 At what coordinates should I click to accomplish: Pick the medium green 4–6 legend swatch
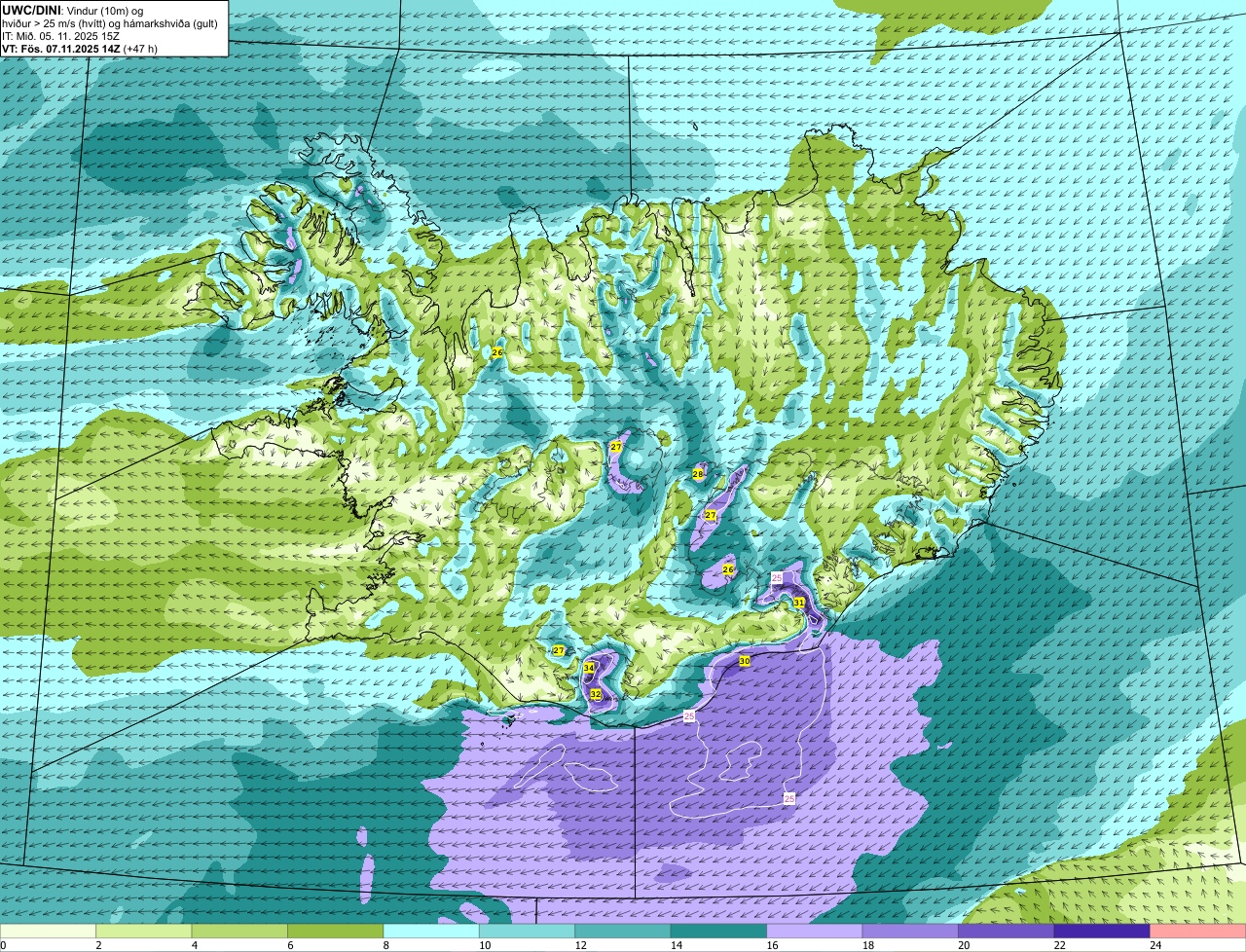coord(240,931)
